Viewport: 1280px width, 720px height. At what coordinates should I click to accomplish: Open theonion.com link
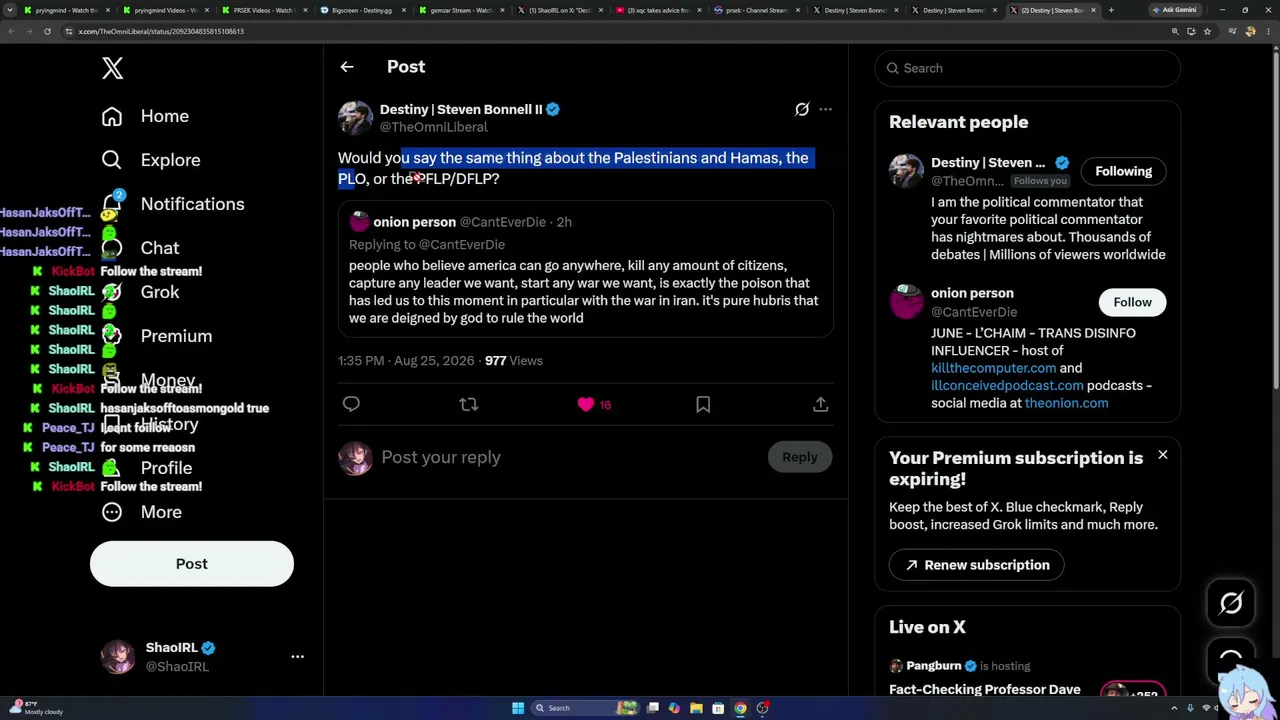coord(1066,403)
